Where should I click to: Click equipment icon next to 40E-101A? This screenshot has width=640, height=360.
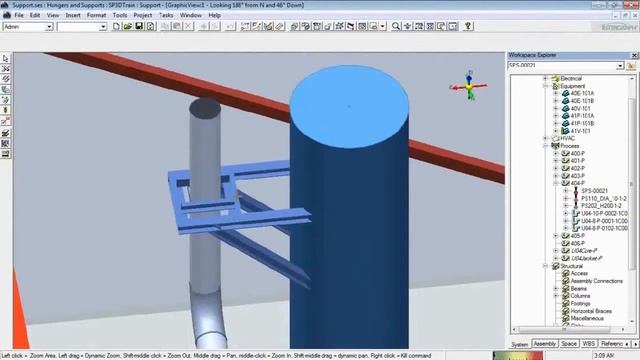(x=565, y=93)
